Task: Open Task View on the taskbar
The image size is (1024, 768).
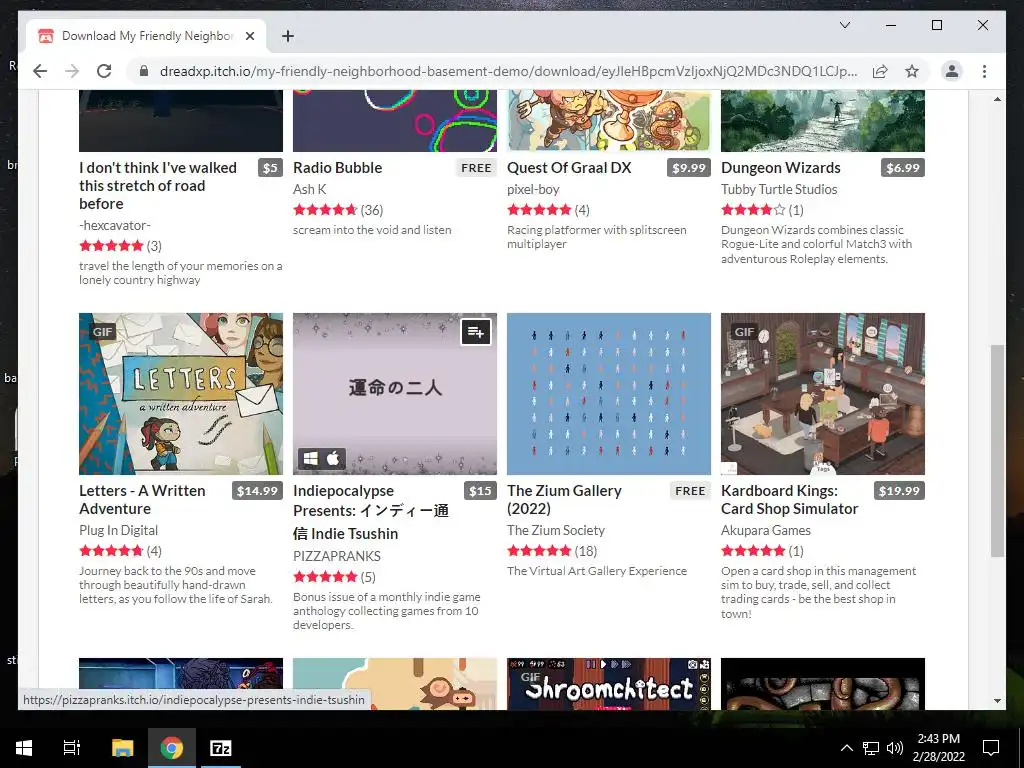Action: (x=71, y=748)
